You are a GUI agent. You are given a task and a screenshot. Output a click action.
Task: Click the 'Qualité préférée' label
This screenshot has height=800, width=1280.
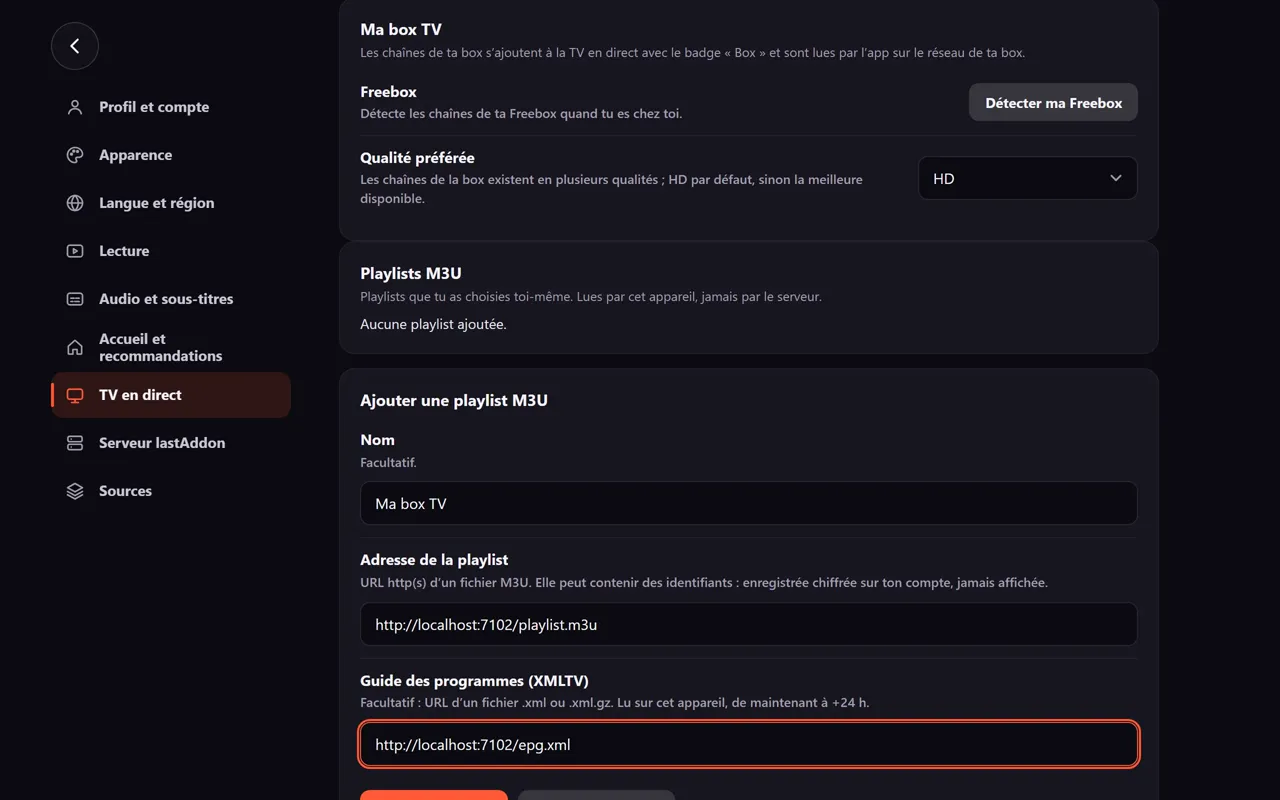417,157
